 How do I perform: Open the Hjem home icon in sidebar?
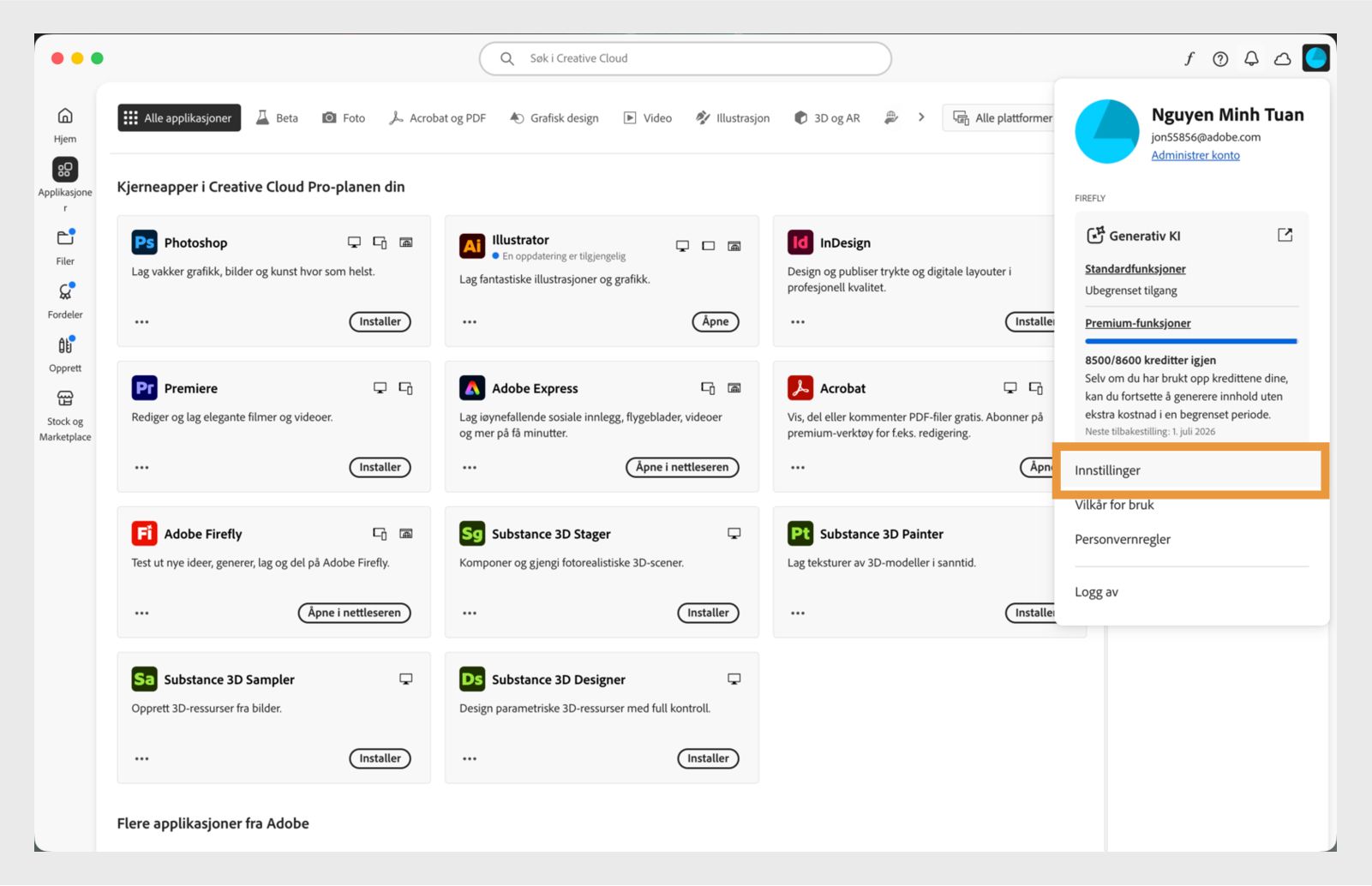(x=65, y=116)
